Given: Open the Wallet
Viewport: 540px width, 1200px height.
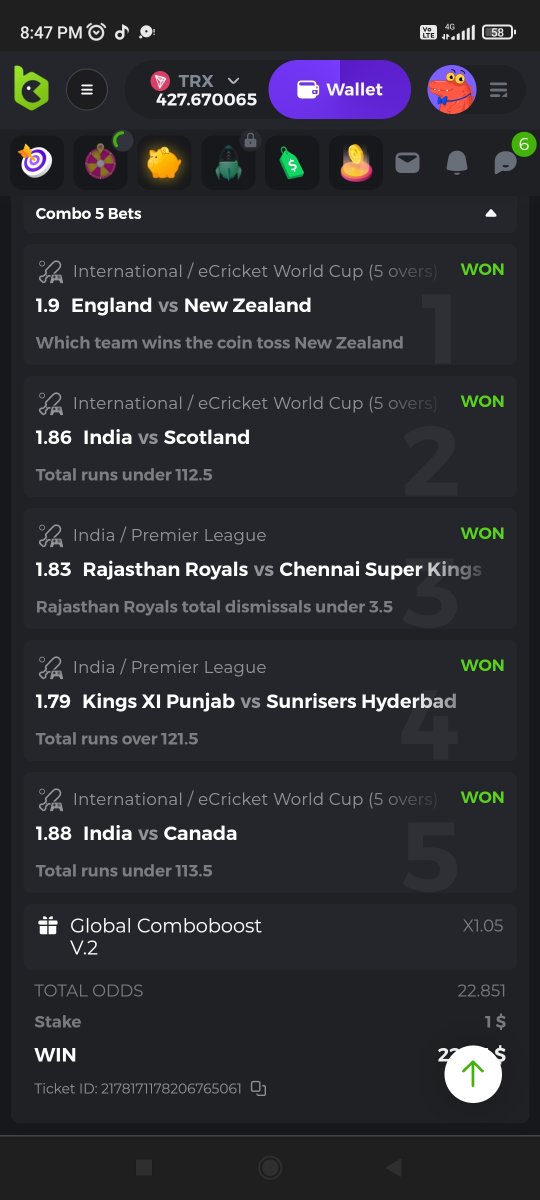Looking at the screenshot, I should click(x=340, y=90).
